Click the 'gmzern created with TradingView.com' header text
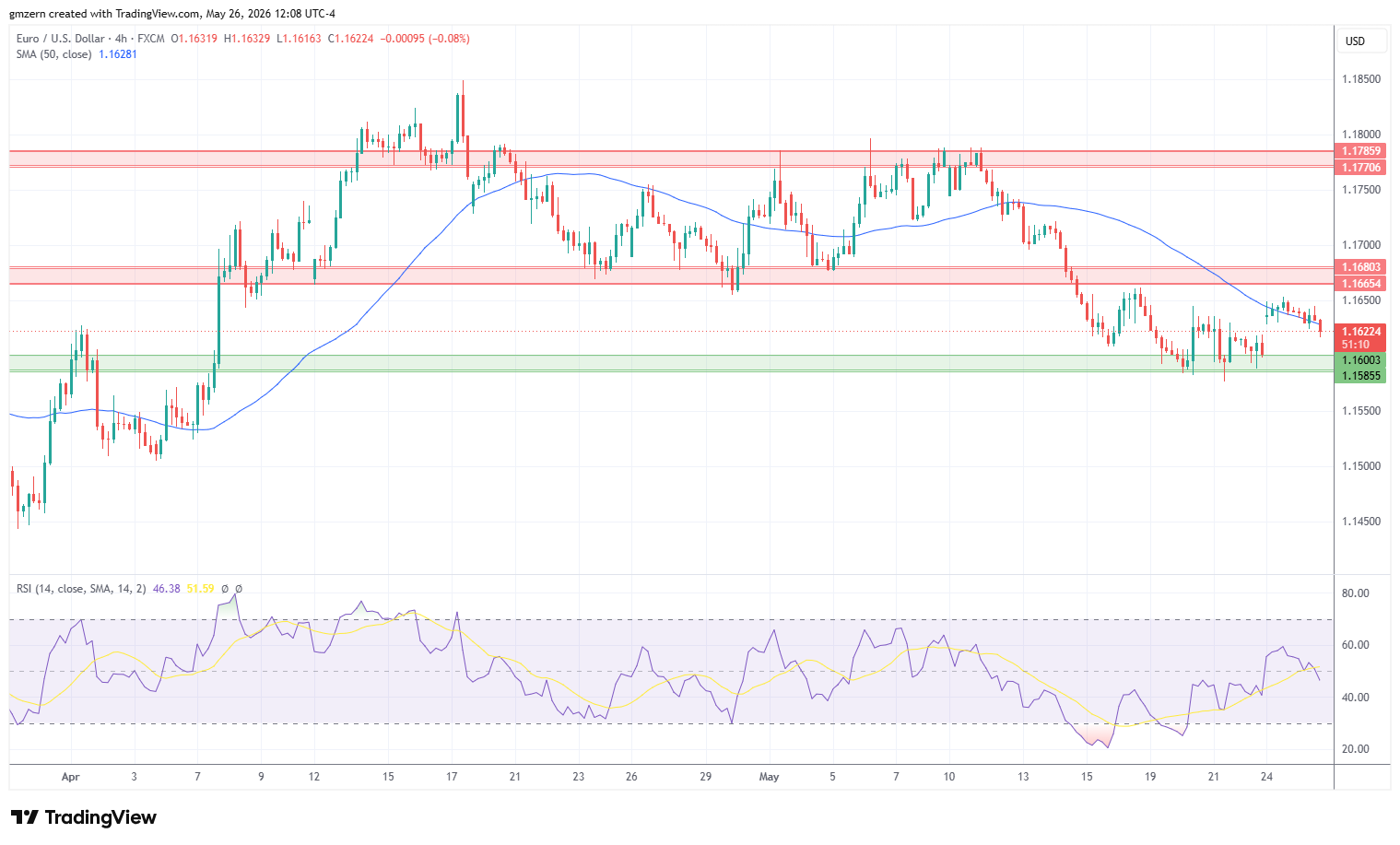This screenshot has width=1400, height=845. pos(105,14)
